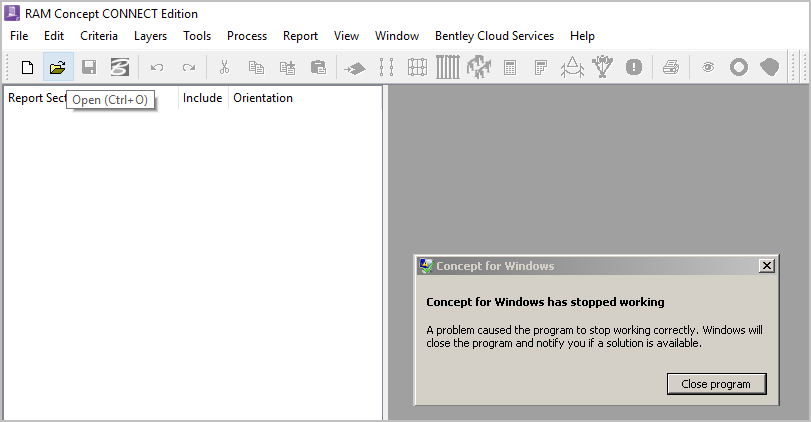Click the Include column header

point(202,98)
